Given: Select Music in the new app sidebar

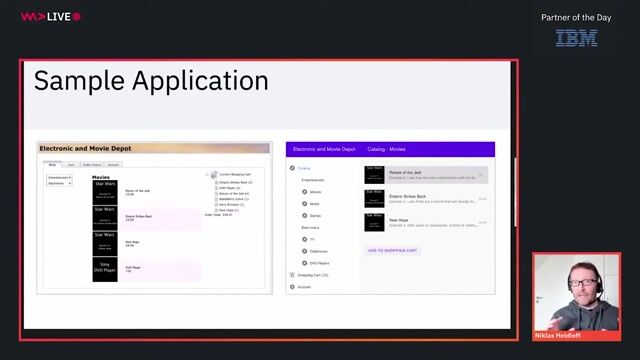Looking at the screenshot, I should click(314, 204).
